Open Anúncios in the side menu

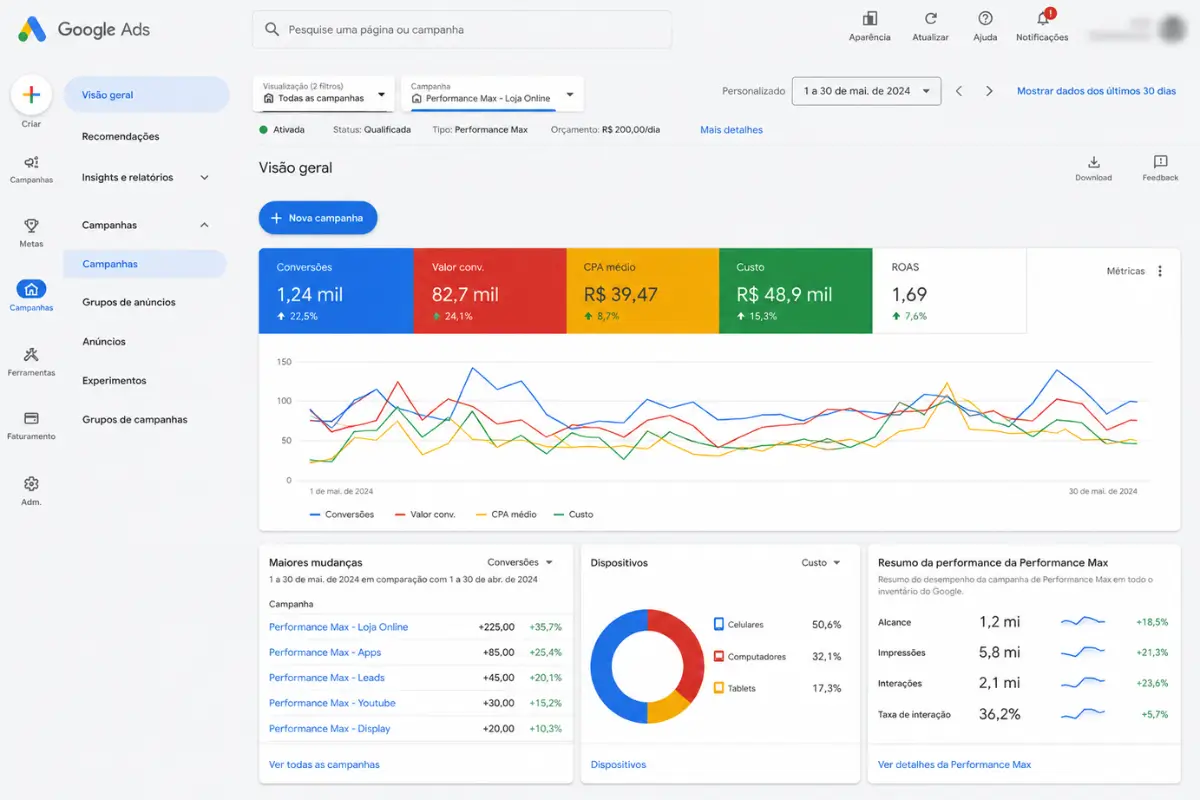[104, 342]
